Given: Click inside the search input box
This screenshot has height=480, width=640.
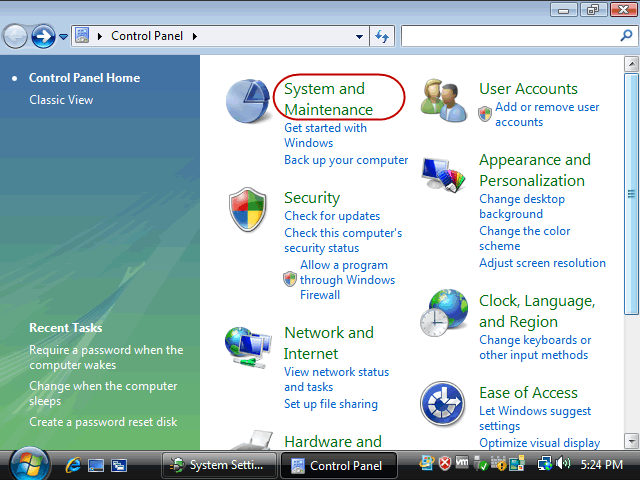Looking at the screenshot, I should [510, 36].
